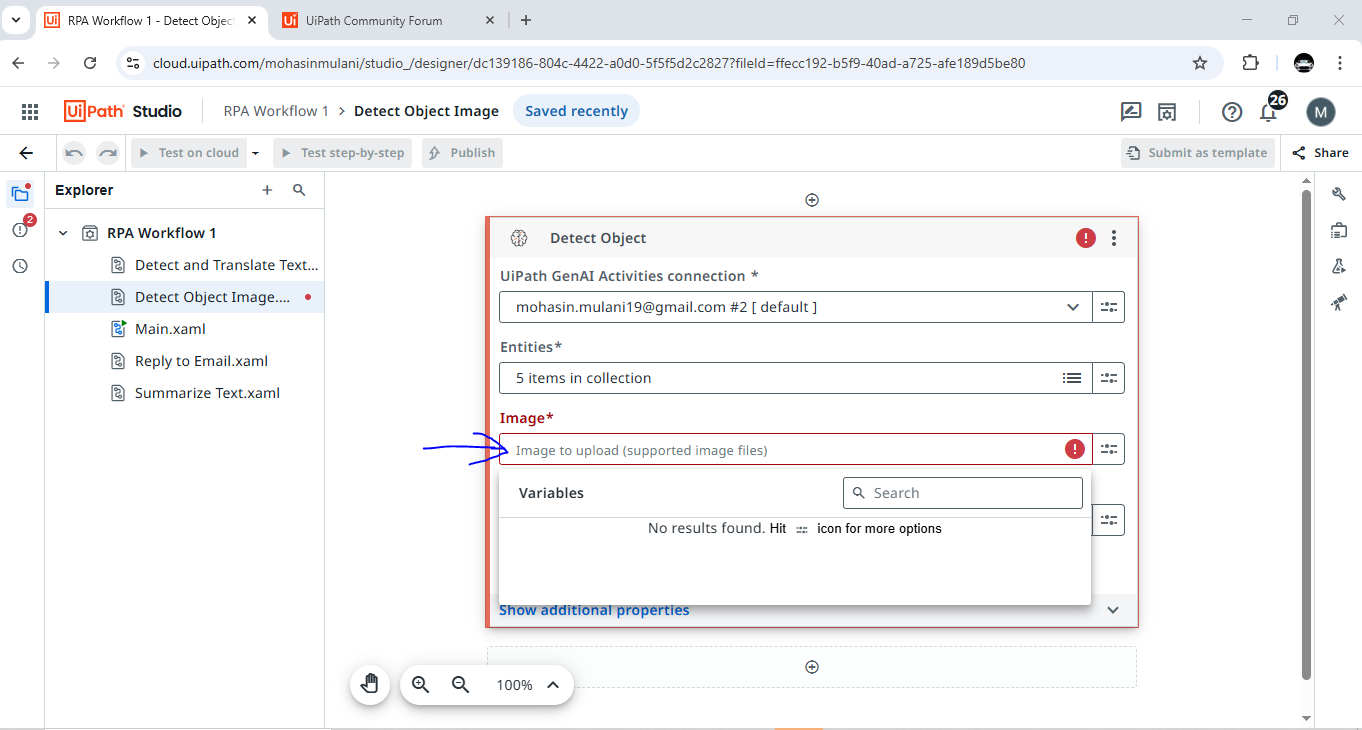The image size is (1362, 730).
Task: Open notifications bell with 26 badge
Action: point(1268,112)
